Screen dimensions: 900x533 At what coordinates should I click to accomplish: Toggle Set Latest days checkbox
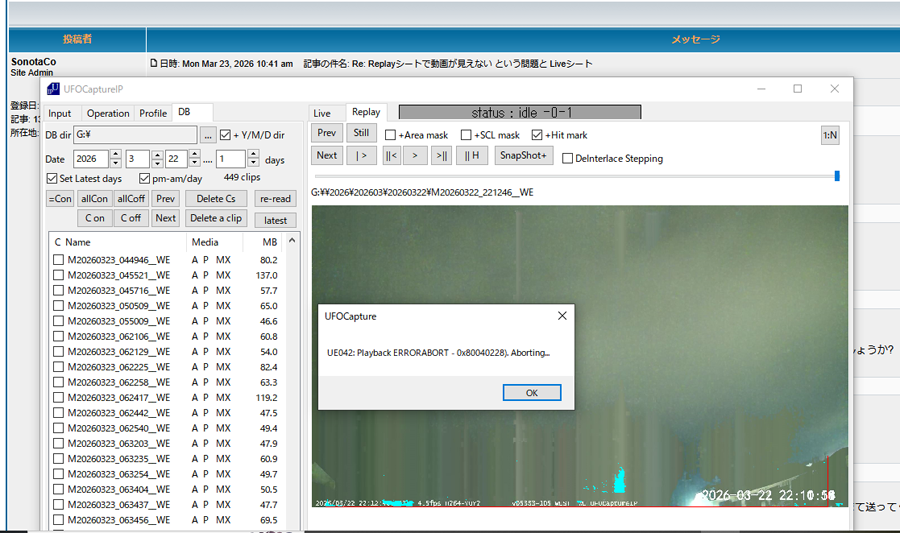pyautogui.click(x=52, y=178)
